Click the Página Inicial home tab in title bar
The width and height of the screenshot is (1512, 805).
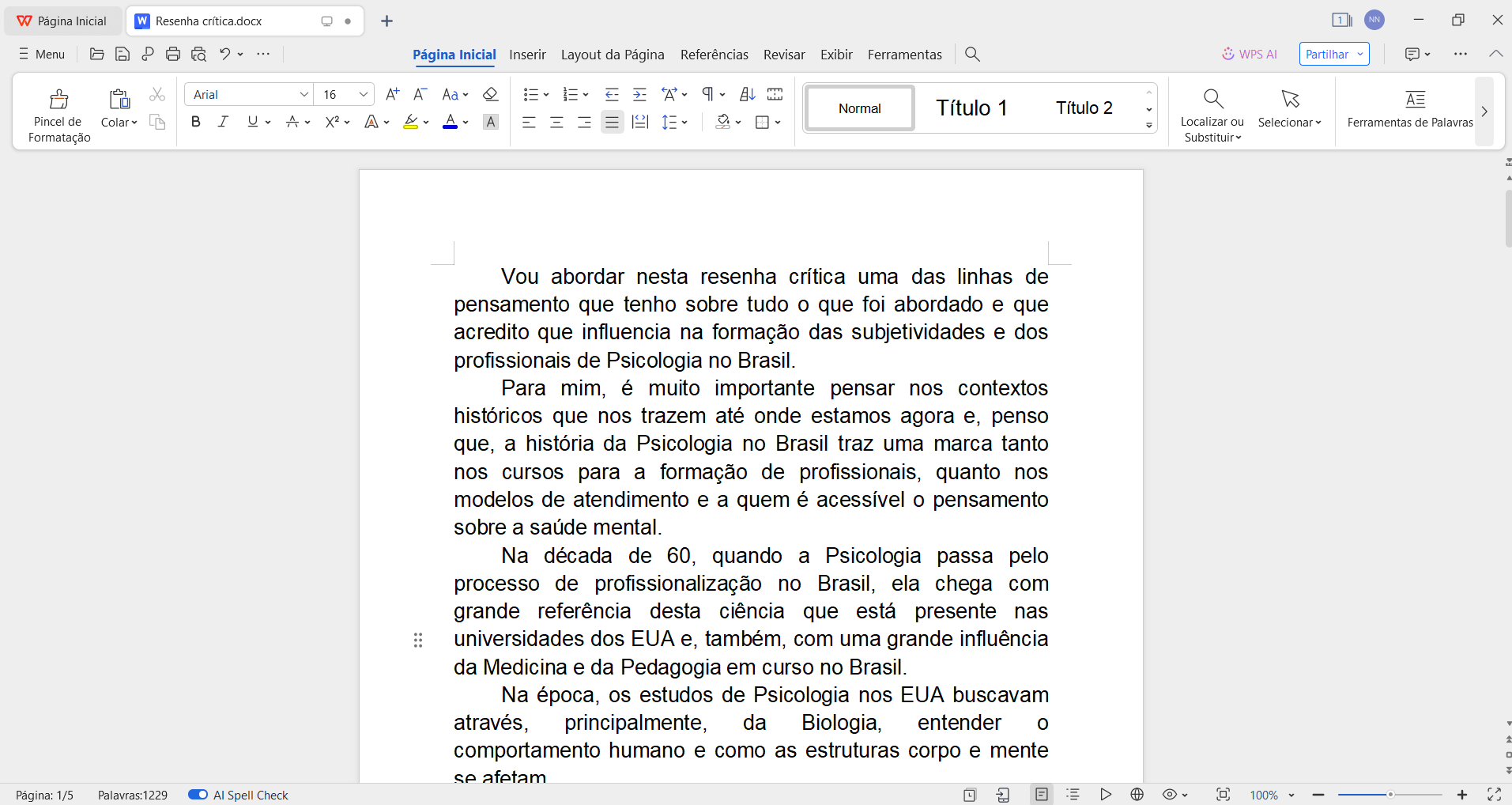click(x=63, y=21)
